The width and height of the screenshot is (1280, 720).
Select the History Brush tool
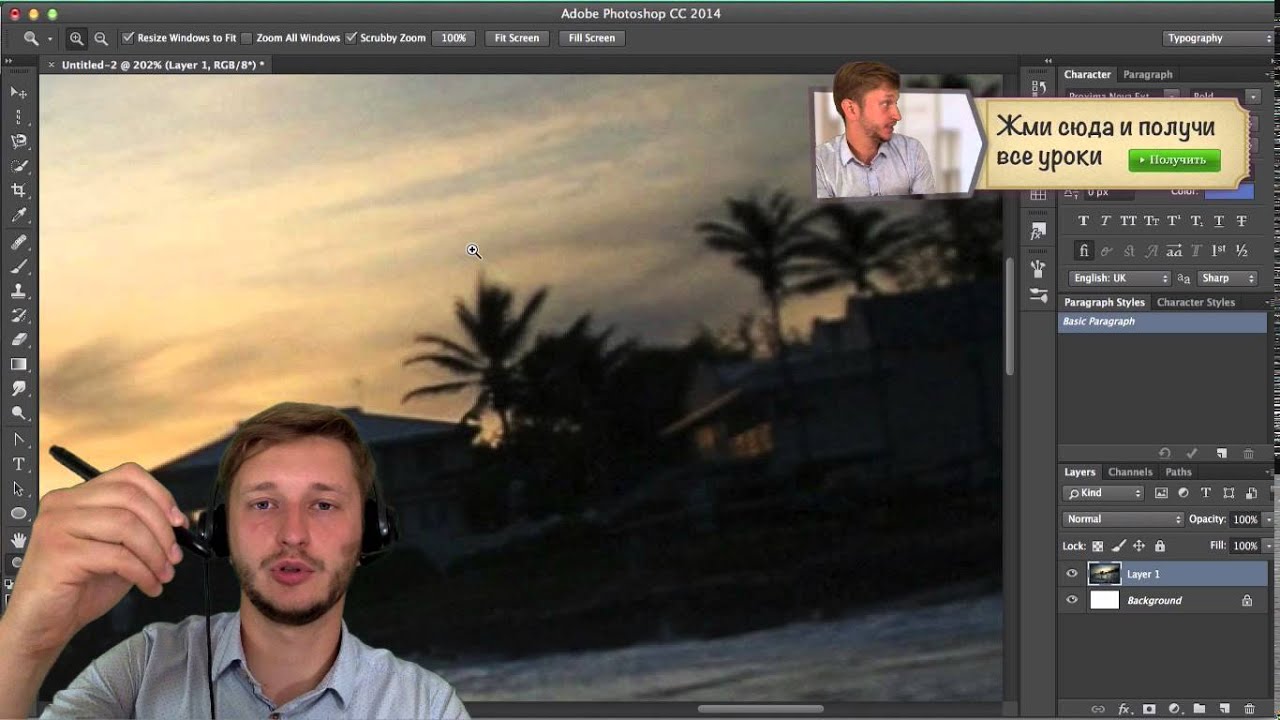(18, 316)
